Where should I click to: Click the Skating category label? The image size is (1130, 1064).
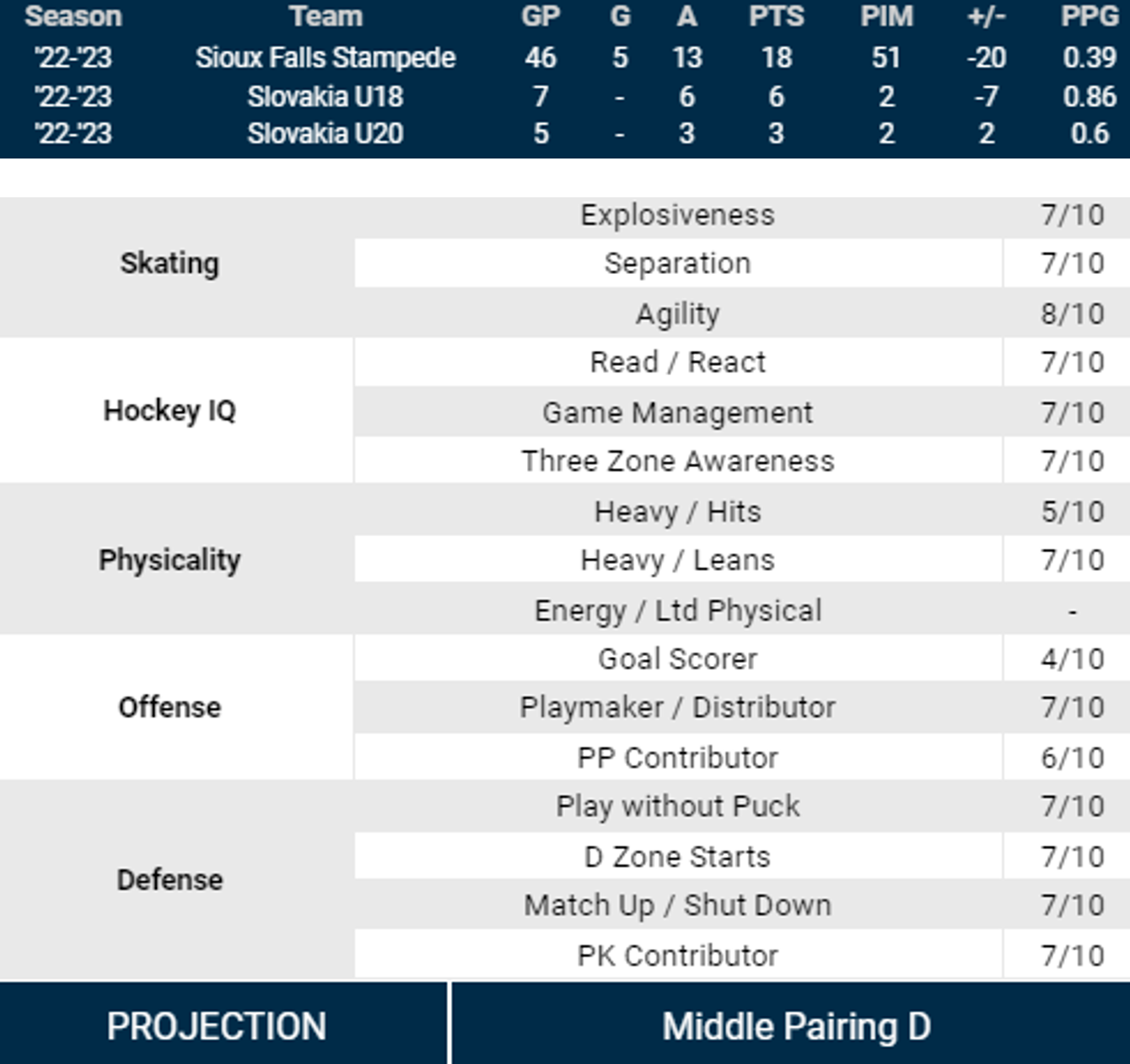point(169,263)
